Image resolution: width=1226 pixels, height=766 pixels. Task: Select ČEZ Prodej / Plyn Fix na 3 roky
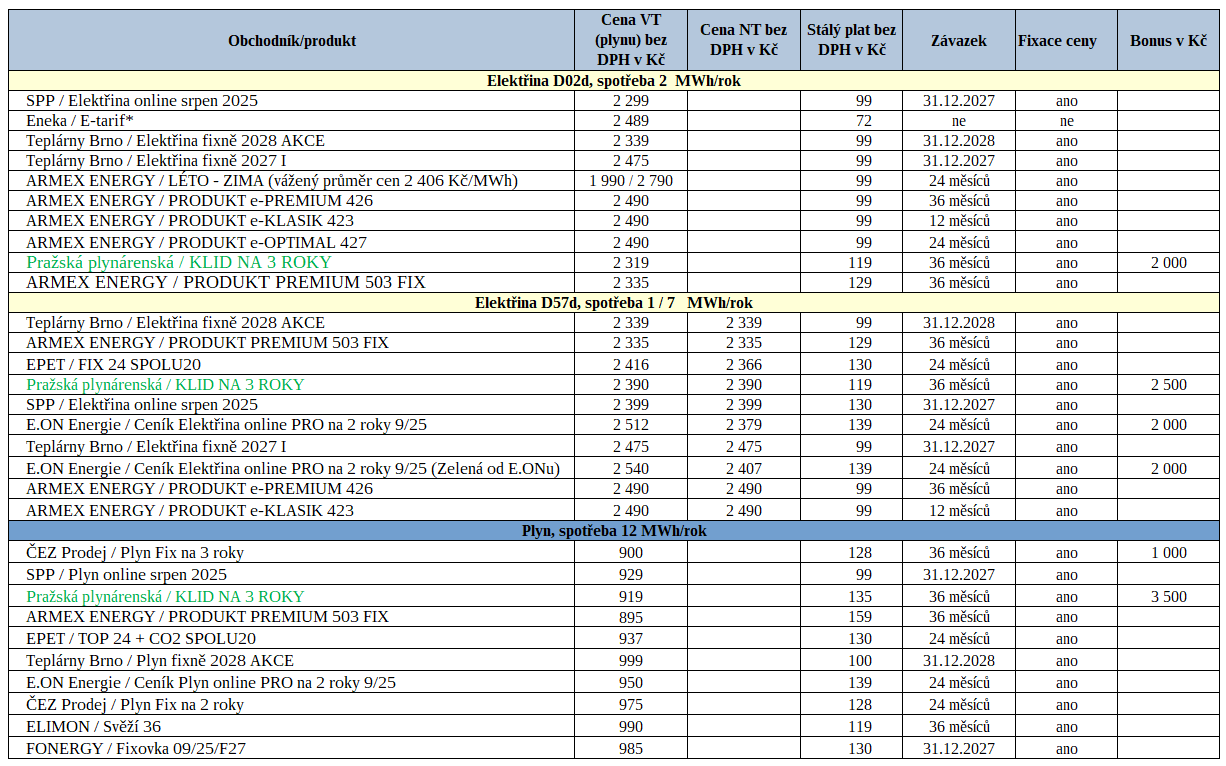[x=135, y=553]
